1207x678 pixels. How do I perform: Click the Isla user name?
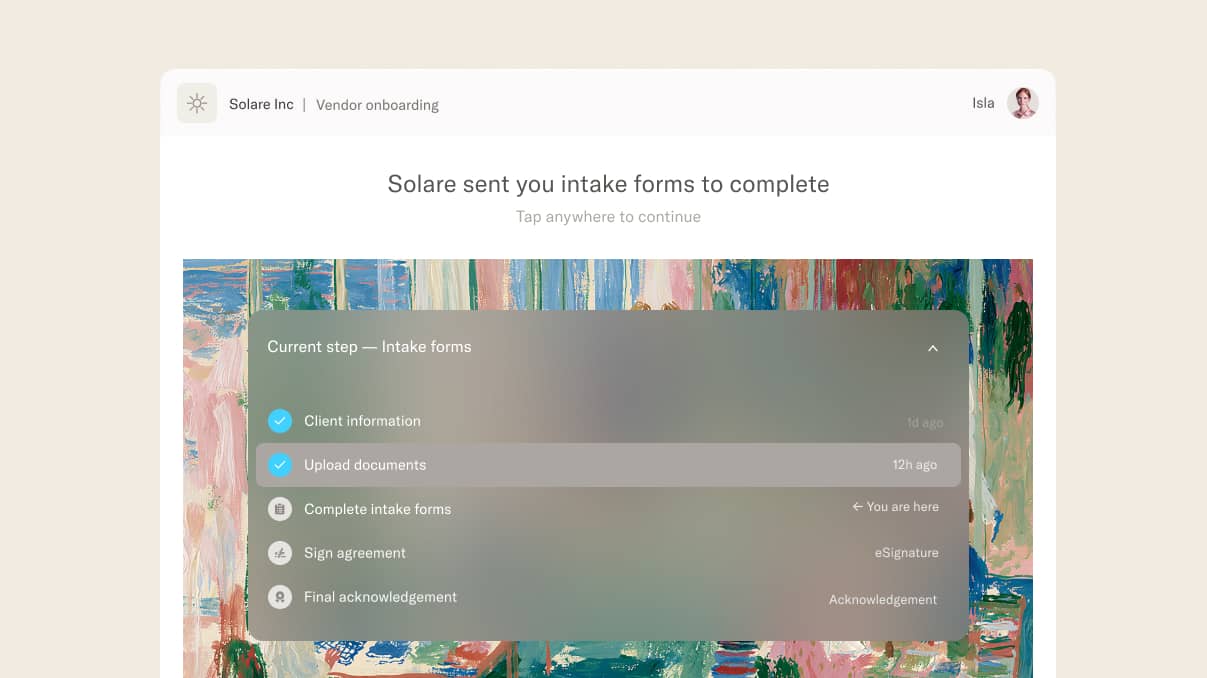pyautogui.click(x=983, y=103)
